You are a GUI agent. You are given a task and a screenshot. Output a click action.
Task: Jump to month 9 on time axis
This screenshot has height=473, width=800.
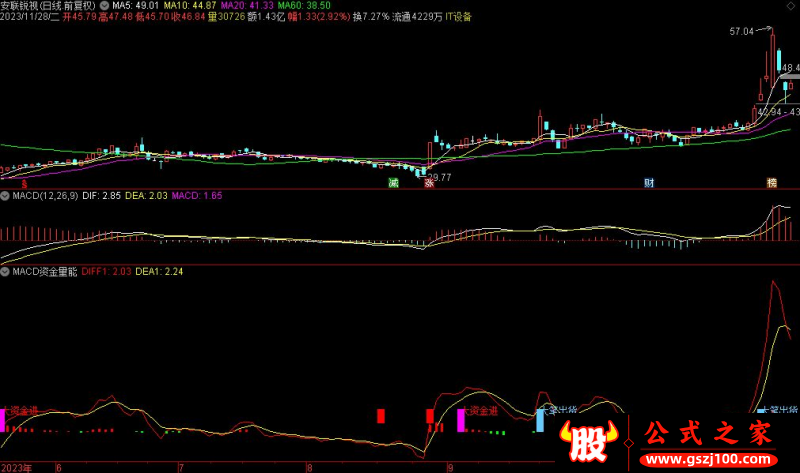tap(450, 468)
